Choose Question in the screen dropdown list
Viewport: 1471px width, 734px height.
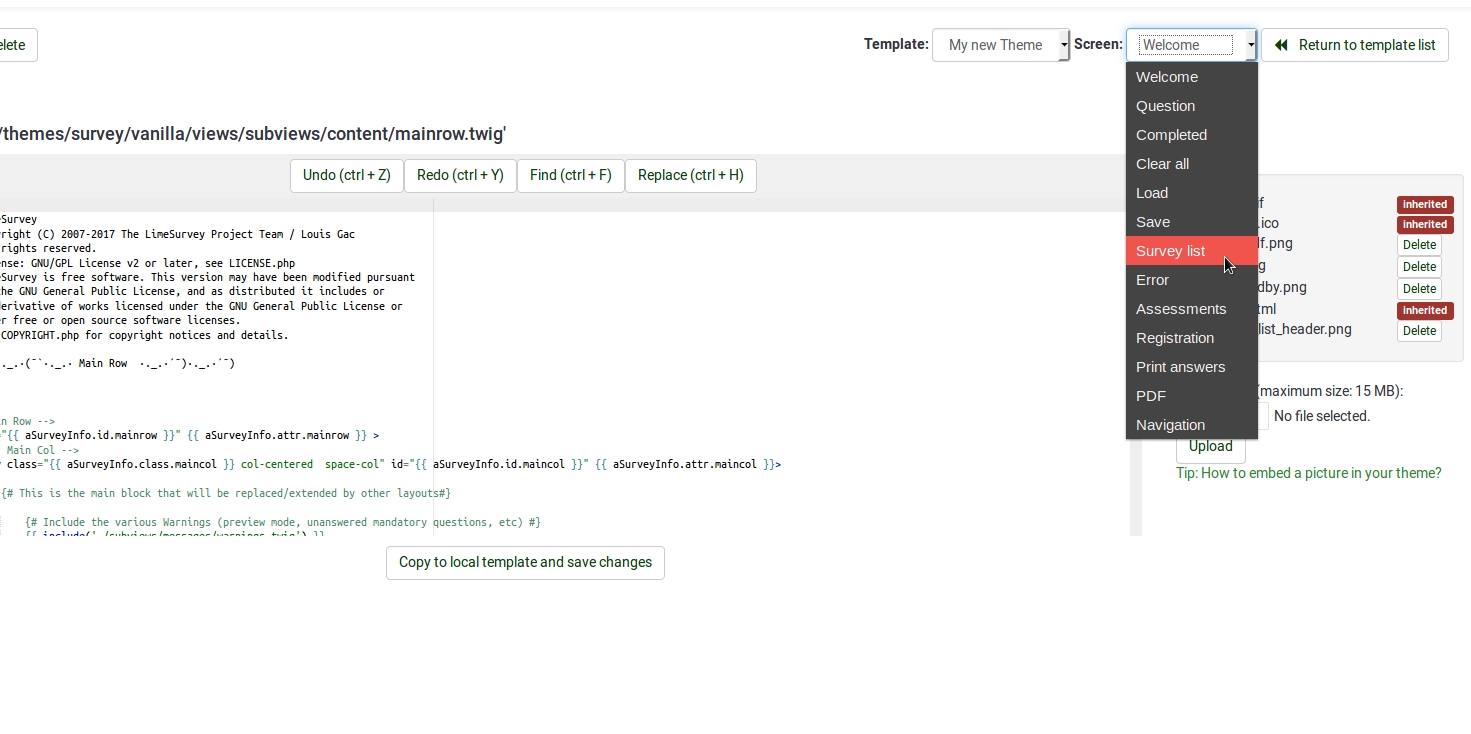(x=1165, y=106)
